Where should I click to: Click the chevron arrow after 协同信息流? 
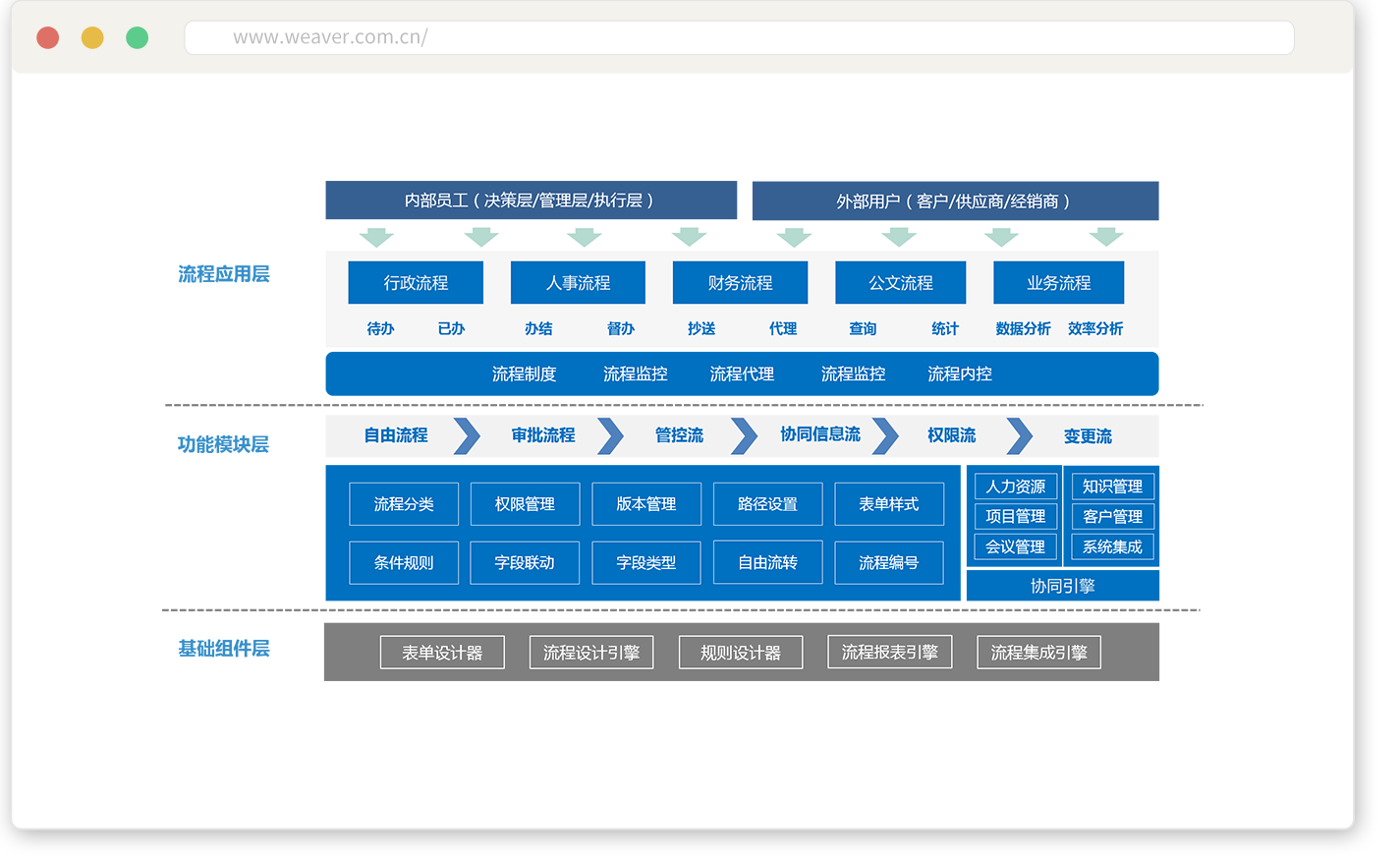tap(886, 436)
